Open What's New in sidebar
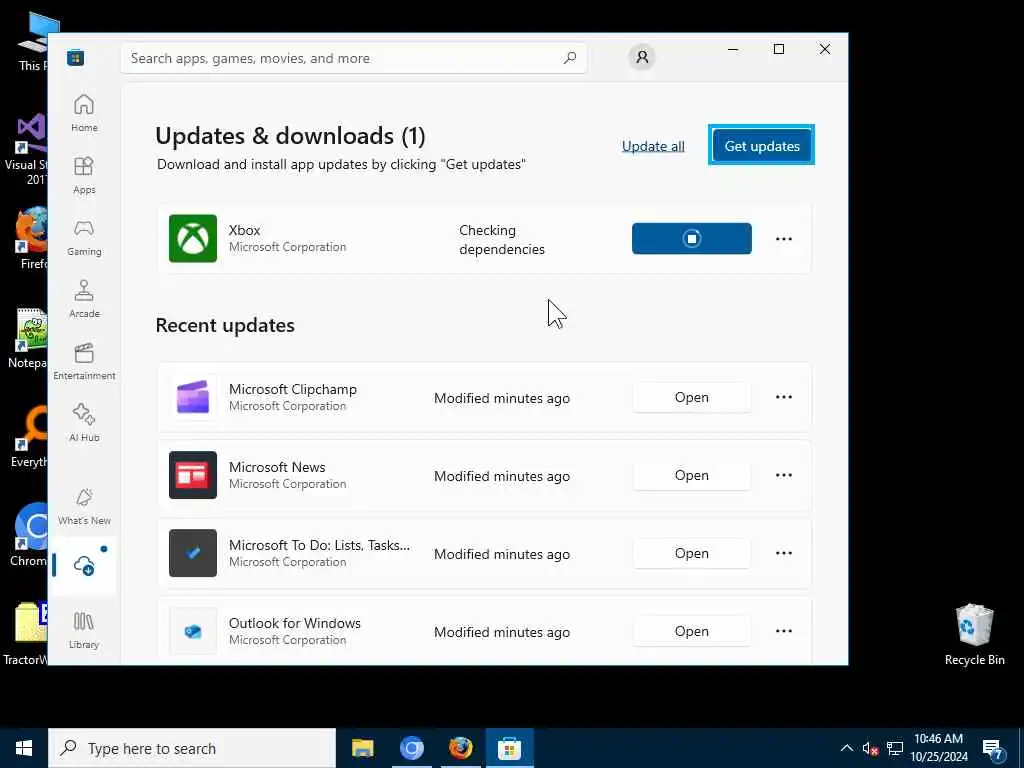This screenshot has height=768, width=1024. [84, 507]
